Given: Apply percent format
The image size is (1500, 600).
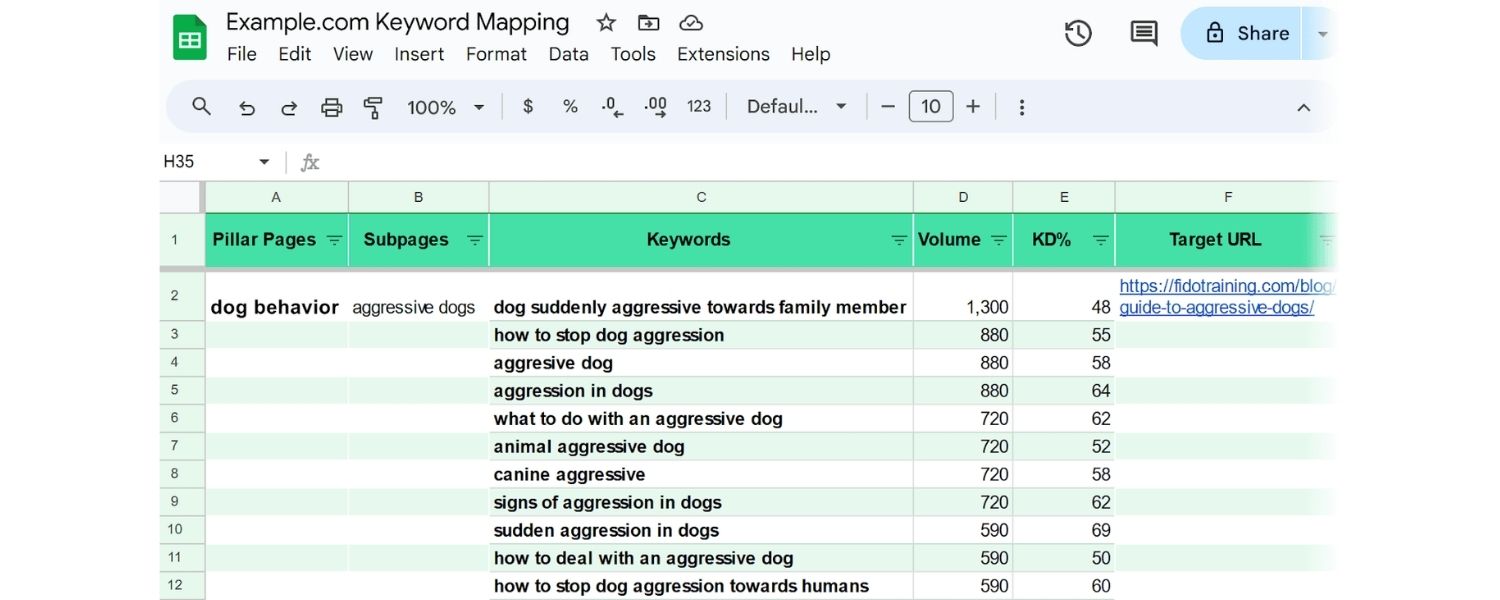Looking at the screenshot, I should (x=570, y=106).
